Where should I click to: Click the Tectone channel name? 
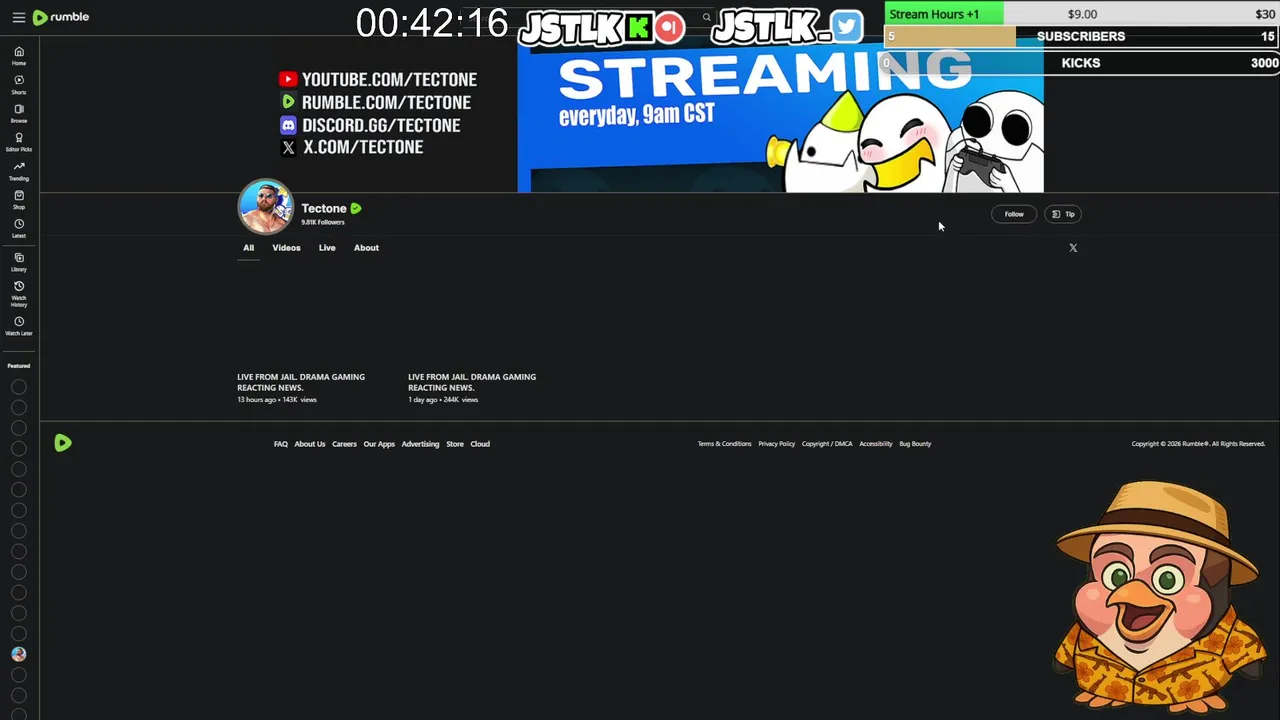pos(324,208)
